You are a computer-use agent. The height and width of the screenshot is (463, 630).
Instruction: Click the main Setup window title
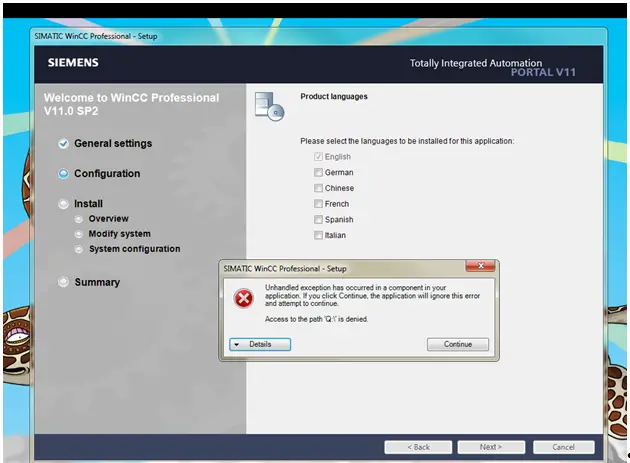[x=96, y=36]
